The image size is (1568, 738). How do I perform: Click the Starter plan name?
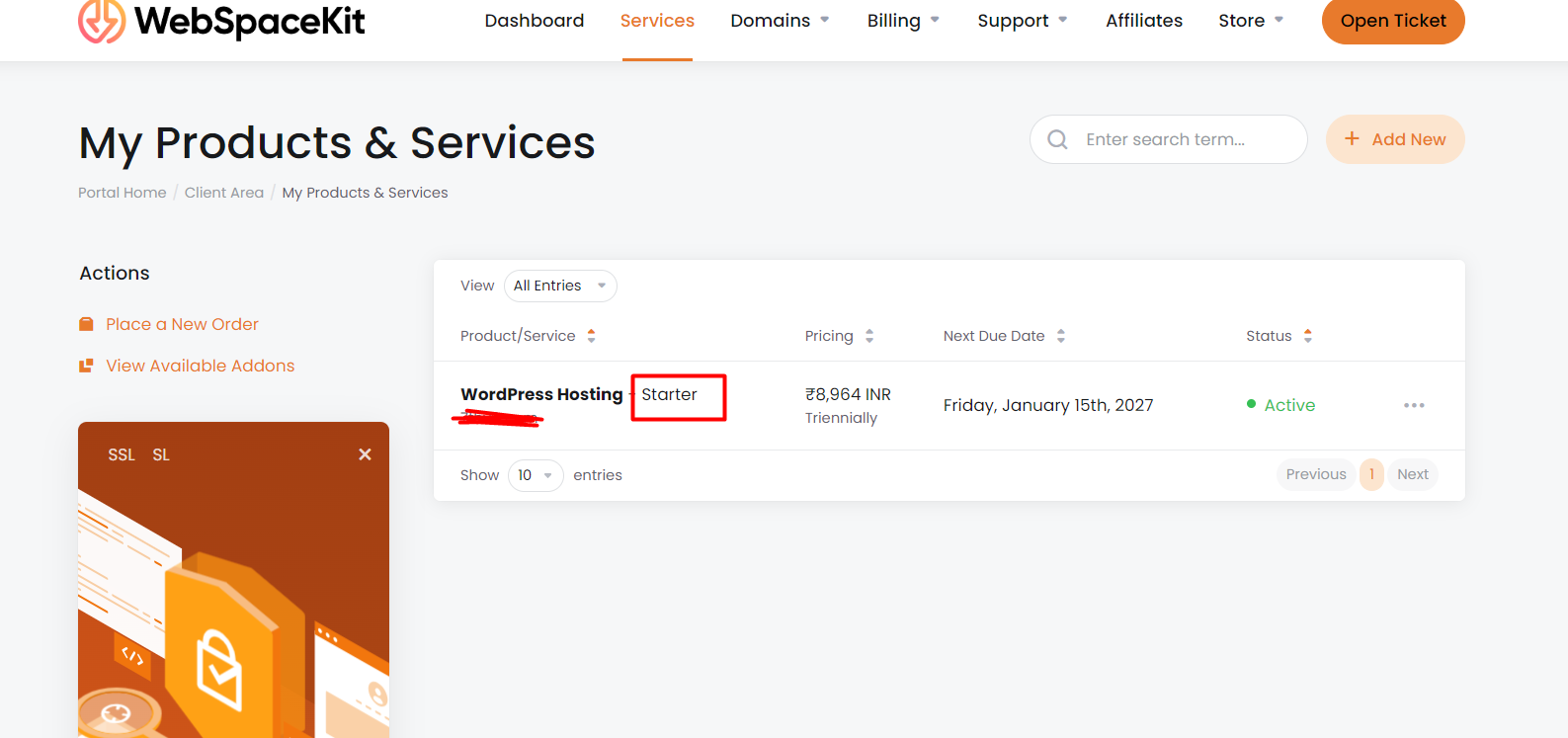point(669,394)
